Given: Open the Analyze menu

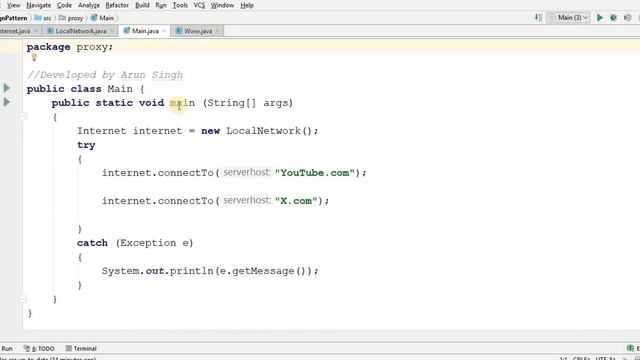Looking at the screenshot, I should click(x=89, y=5).
